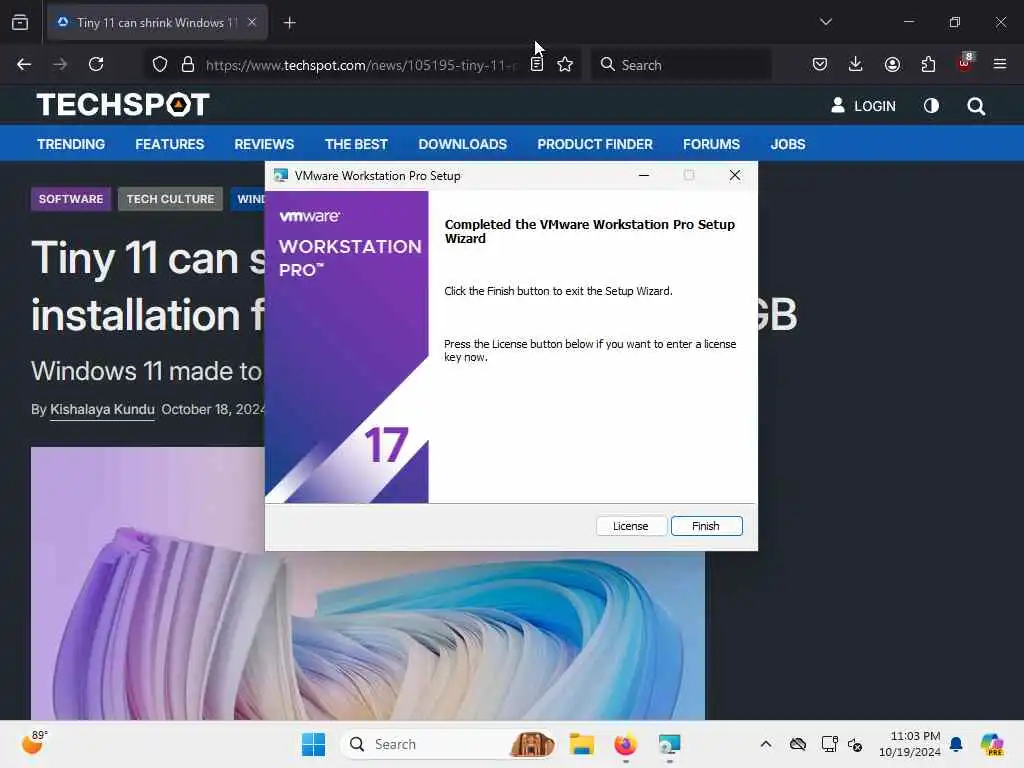This screenshot has width=1024, height=768.
Task: Go back one page in Firefox
Action: pos(24,64)
